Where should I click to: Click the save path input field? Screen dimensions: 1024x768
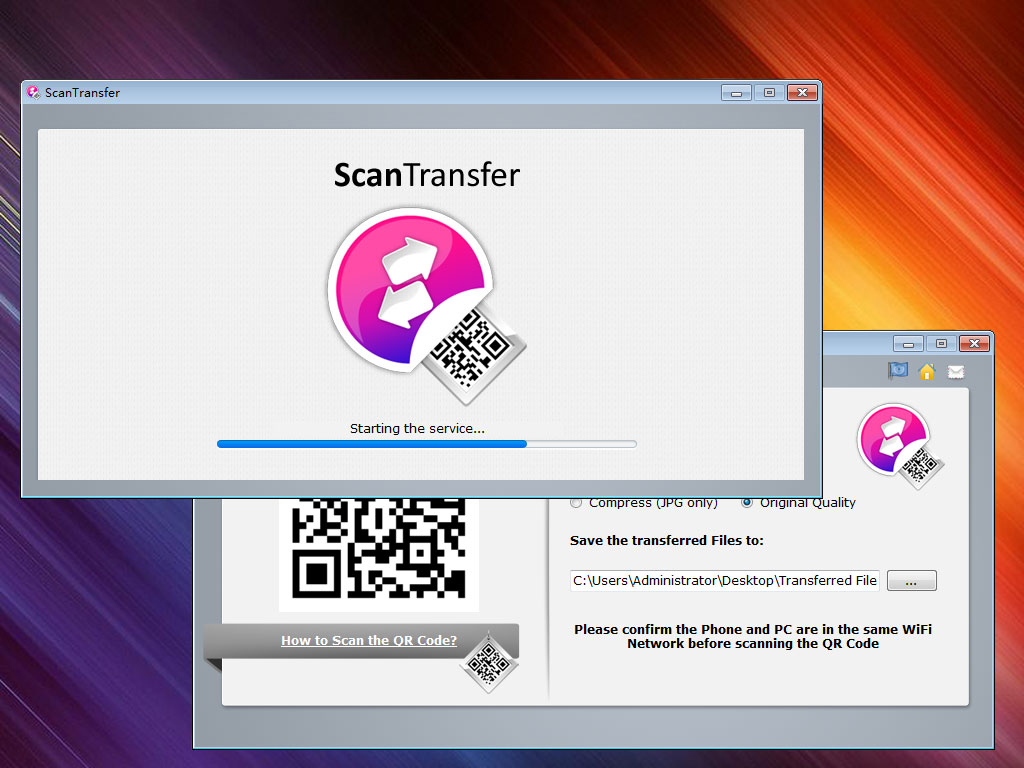pyautogui.click(x=725, y=581)
